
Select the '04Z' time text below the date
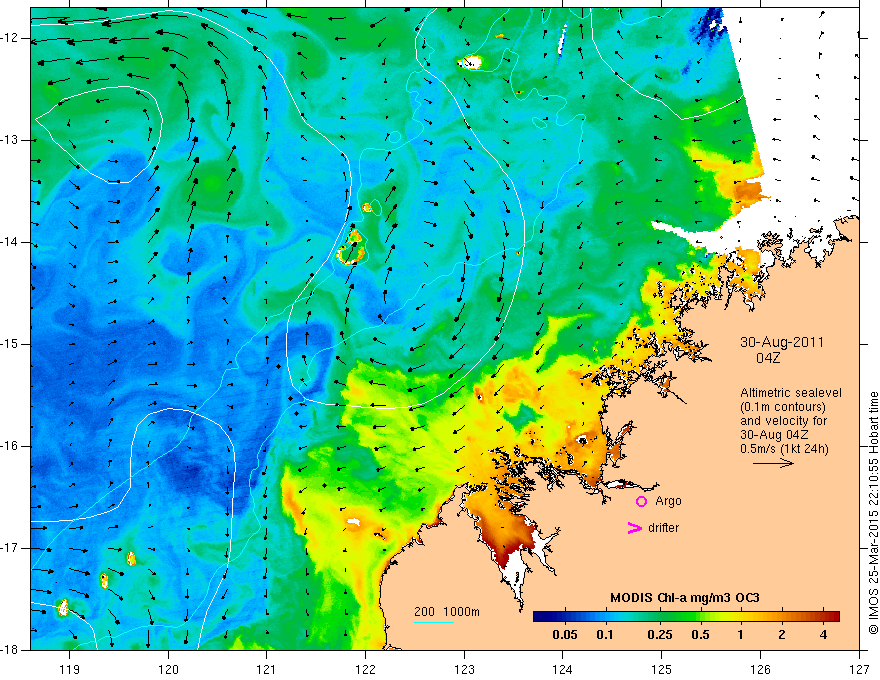pos(768,358)
